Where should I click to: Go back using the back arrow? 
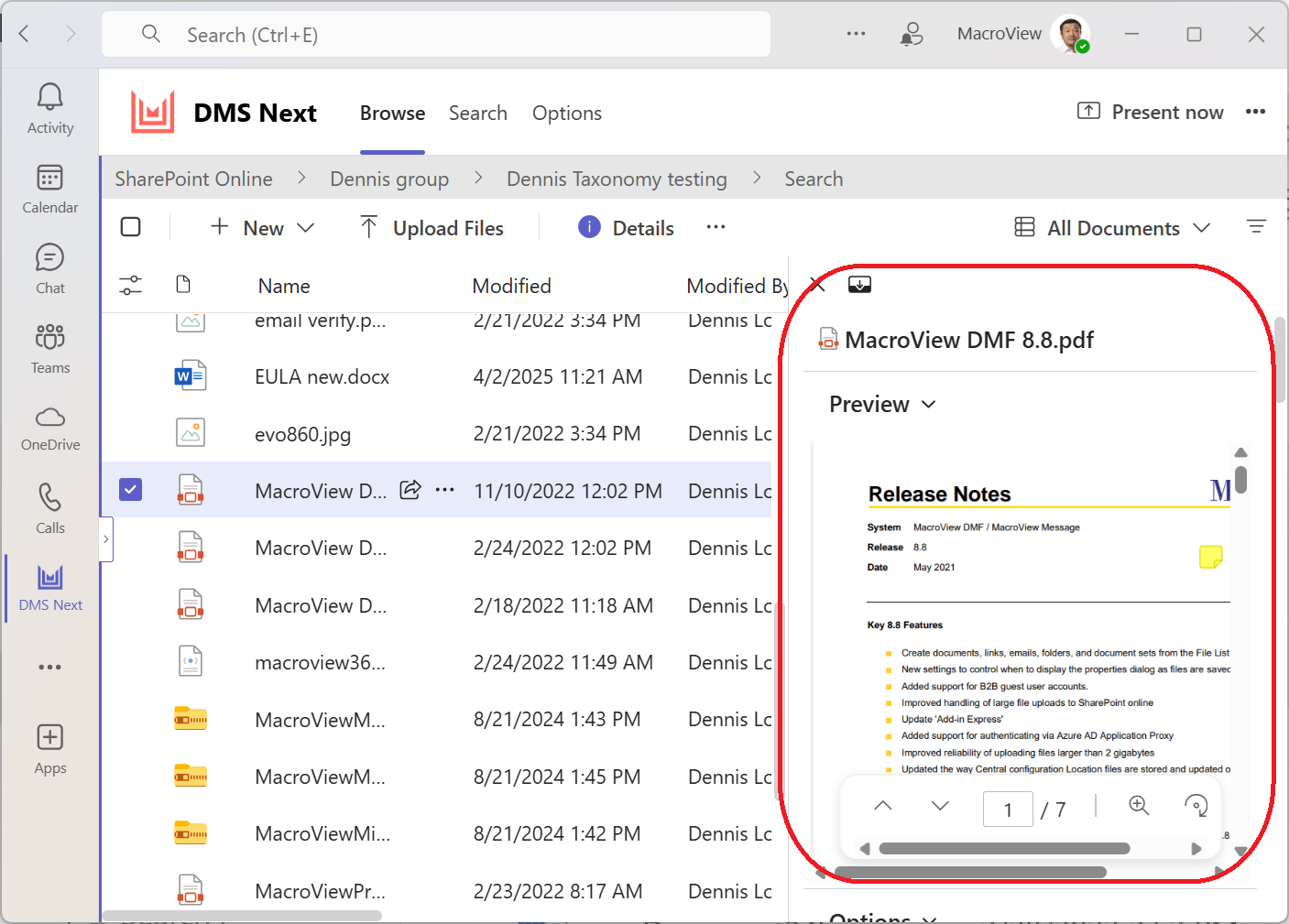pyautogui.click(x=25, y=34)
